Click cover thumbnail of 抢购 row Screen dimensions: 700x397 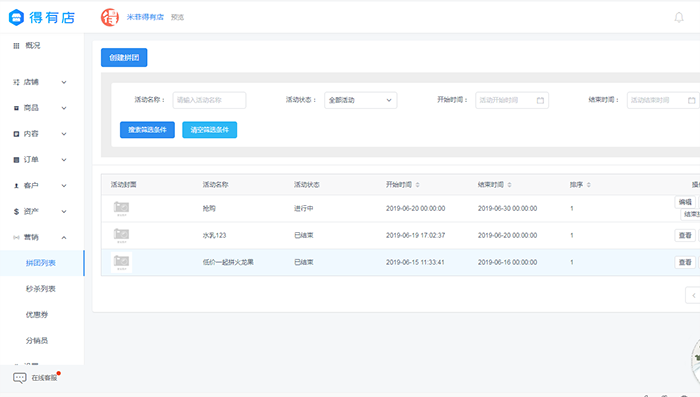click(x=121, y=209)
